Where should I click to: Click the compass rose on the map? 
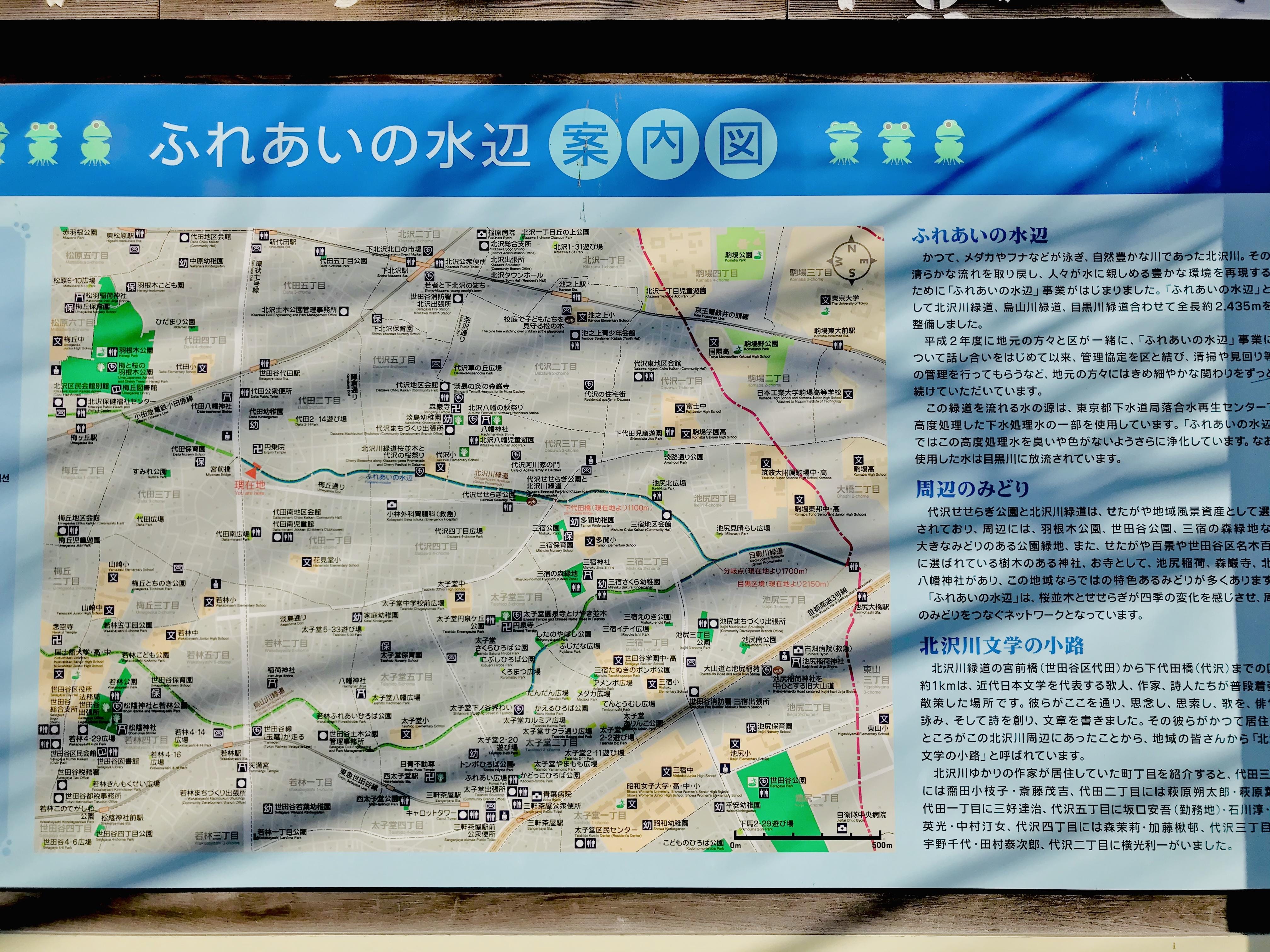point(851,261)
